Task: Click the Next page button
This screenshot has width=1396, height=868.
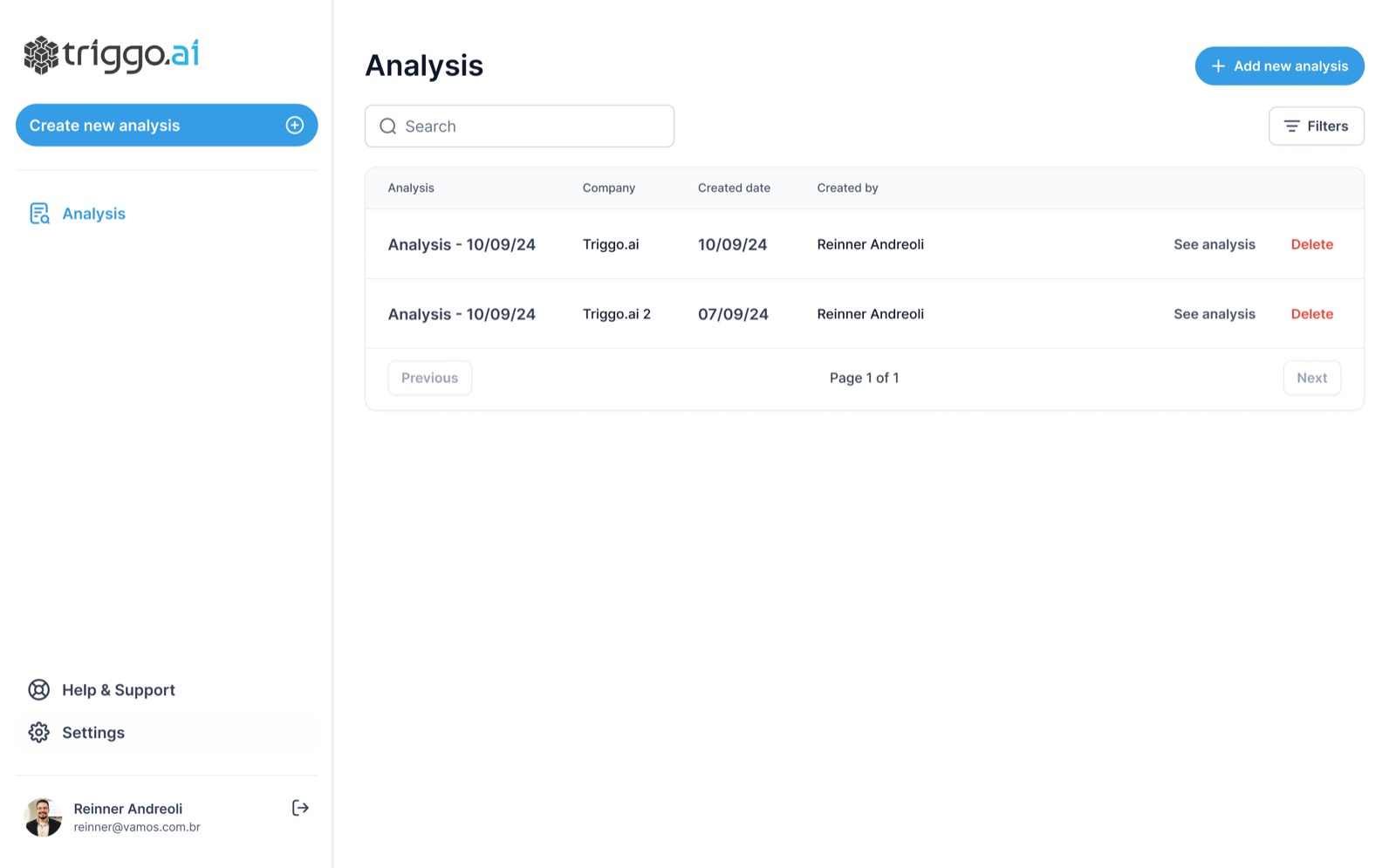Action: point(1311,378)
